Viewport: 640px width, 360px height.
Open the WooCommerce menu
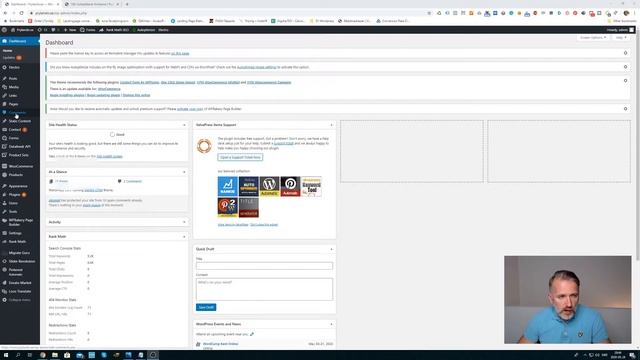click(20, 166)
